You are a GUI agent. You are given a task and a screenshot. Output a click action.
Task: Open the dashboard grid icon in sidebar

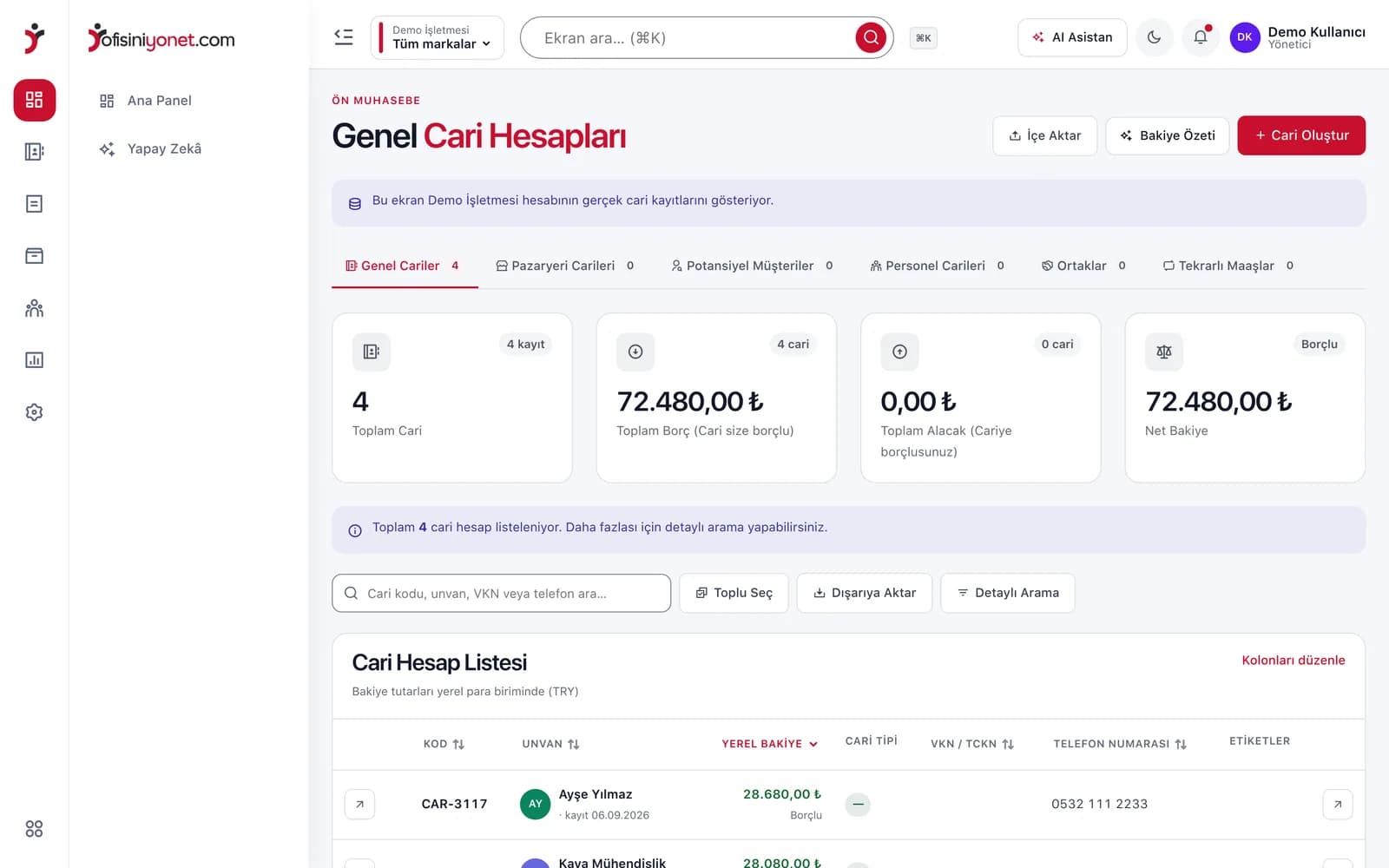(35, 100)
